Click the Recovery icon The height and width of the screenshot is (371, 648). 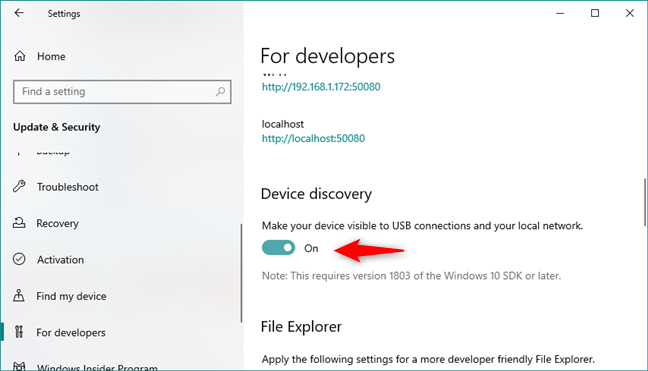coord(19,223)
